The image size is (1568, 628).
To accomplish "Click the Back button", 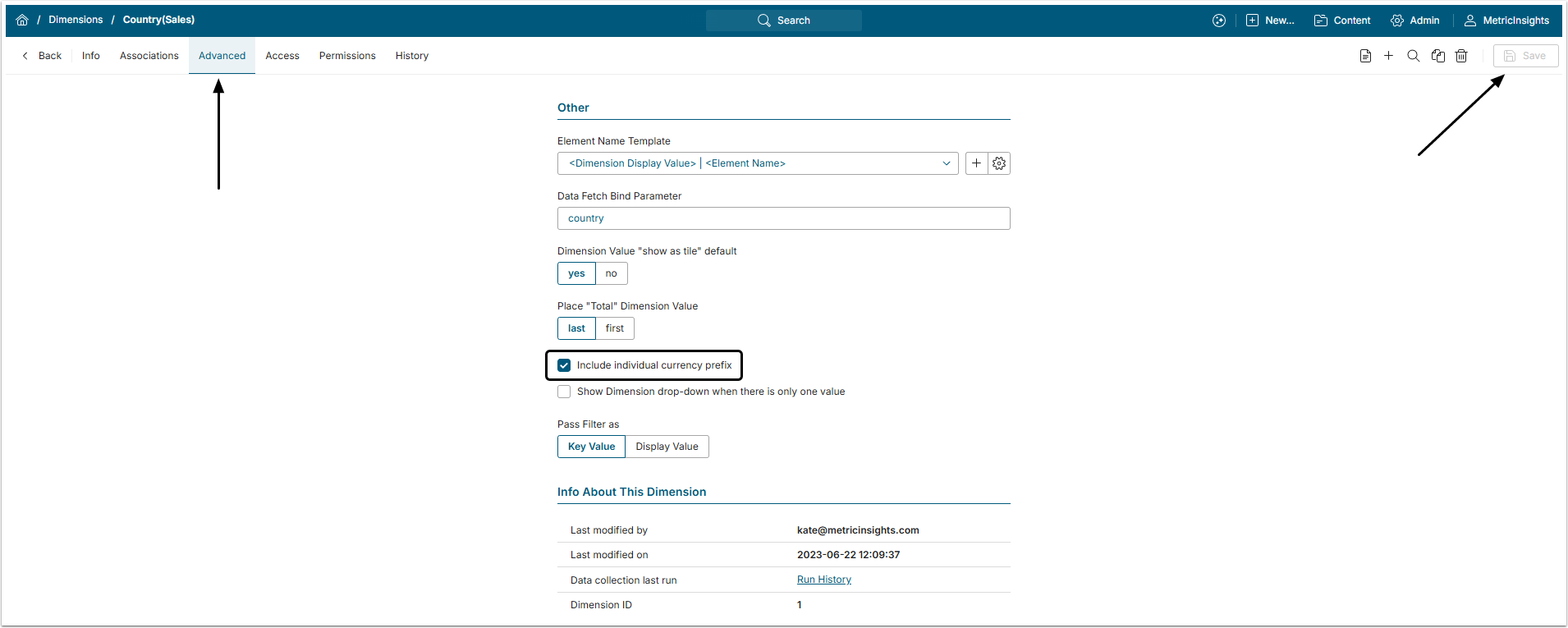I will (x=42, y=56).
